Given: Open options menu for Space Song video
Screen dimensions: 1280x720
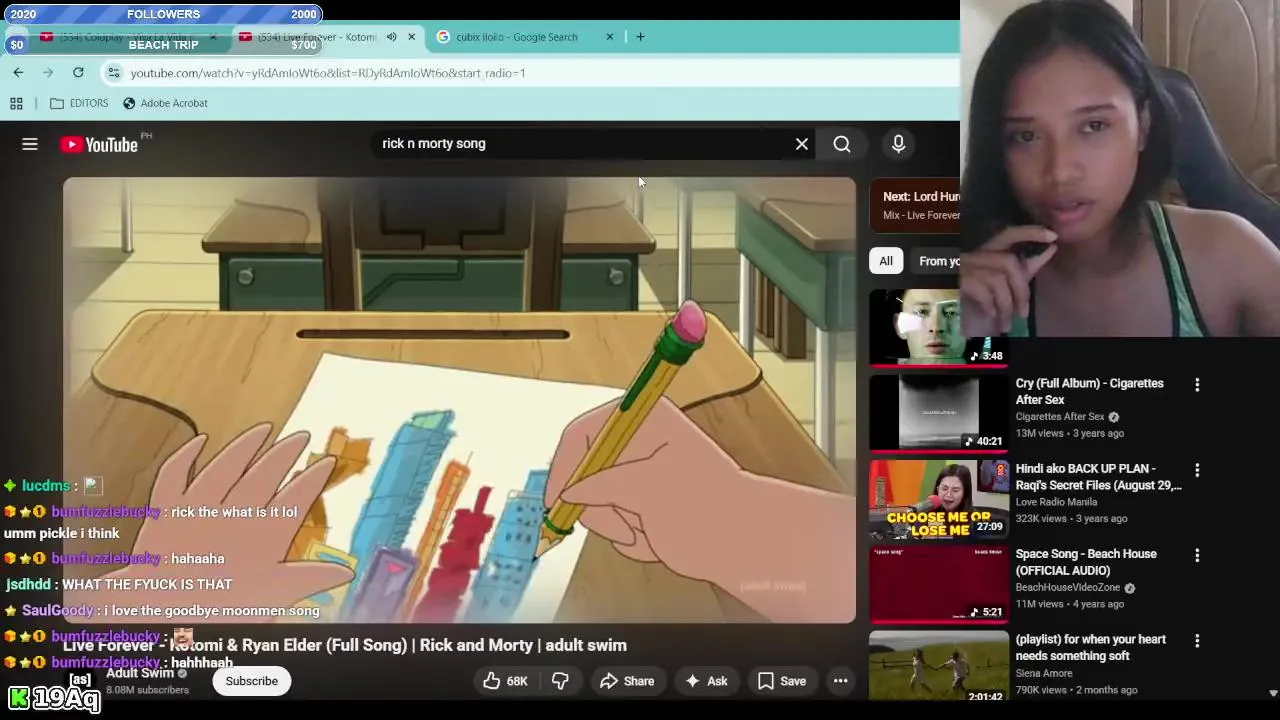Looking at the screenshot, I should (x=1197, y=555).
